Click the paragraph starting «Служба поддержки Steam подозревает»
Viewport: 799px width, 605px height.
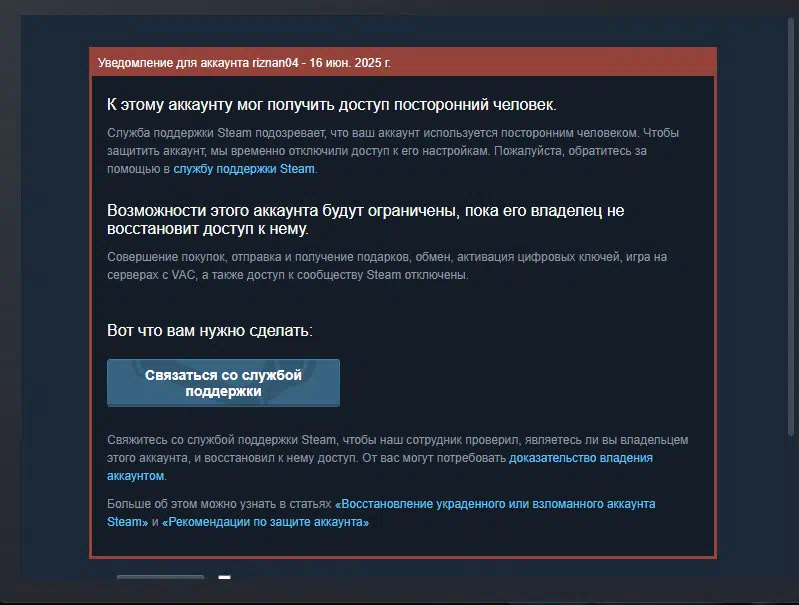pos(393,151)
